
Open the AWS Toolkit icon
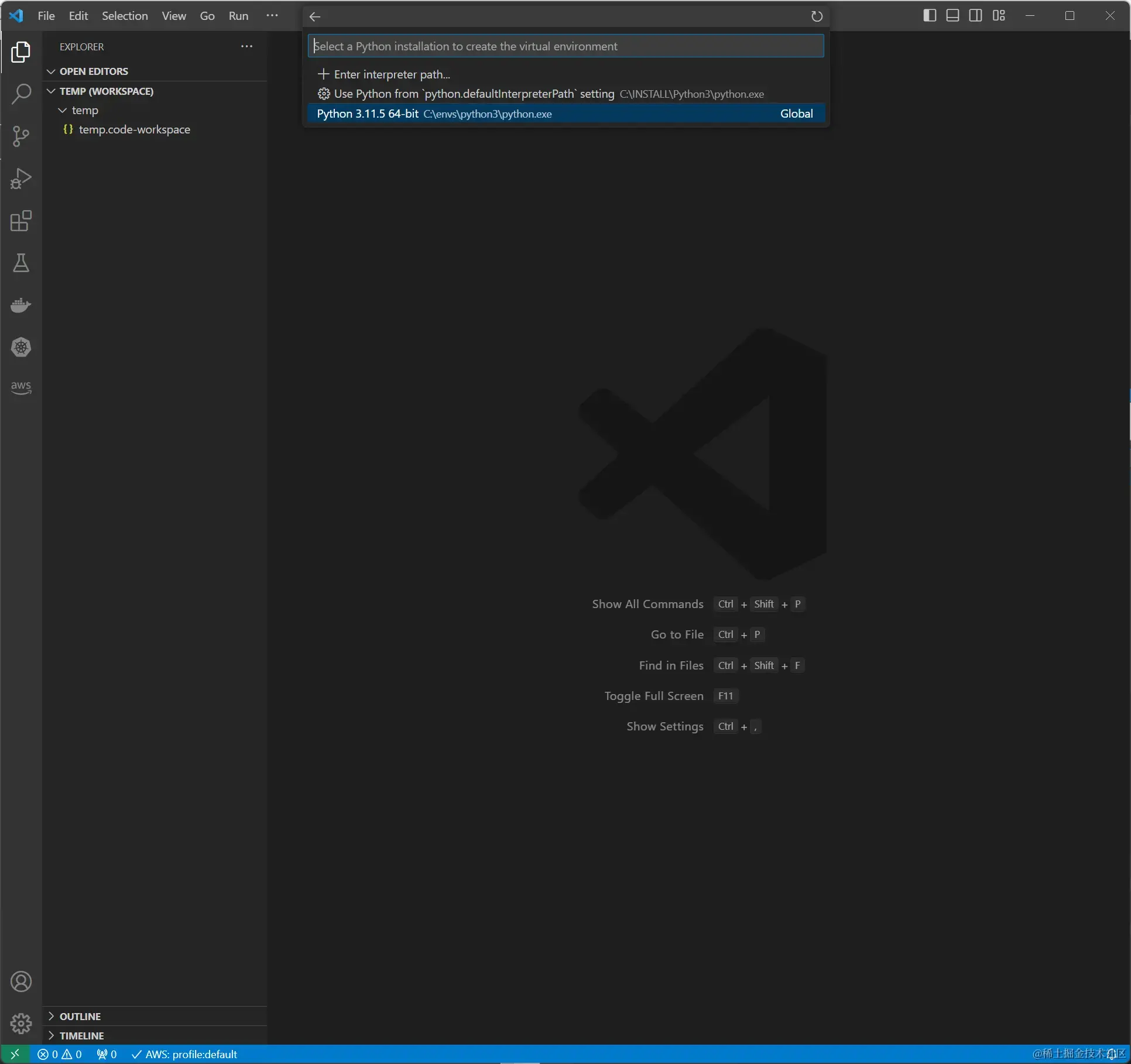[21, 387]
